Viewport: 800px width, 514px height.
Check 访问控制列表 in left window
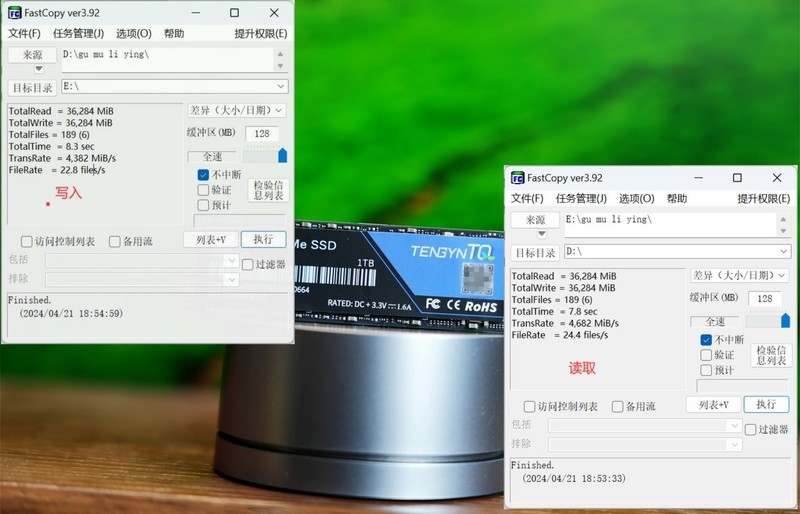pyautogui.click(x=27, y=241)
